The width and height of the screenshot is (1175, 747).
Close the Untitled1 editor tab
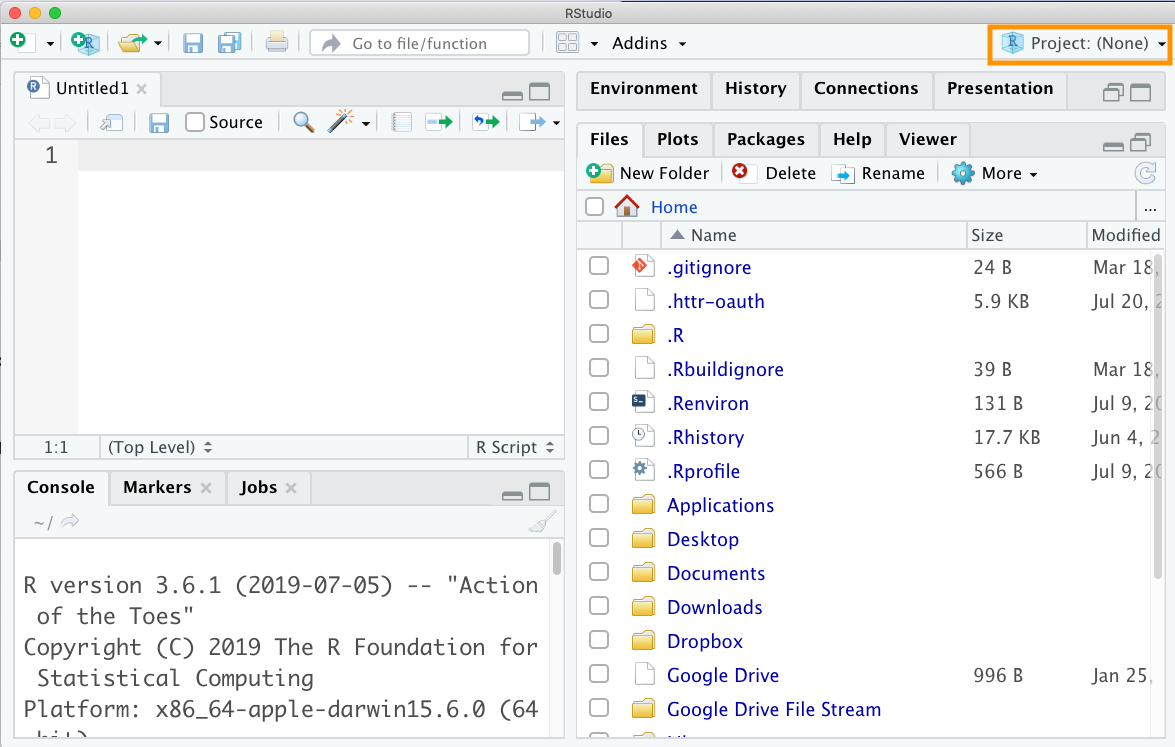coord(142,88)
